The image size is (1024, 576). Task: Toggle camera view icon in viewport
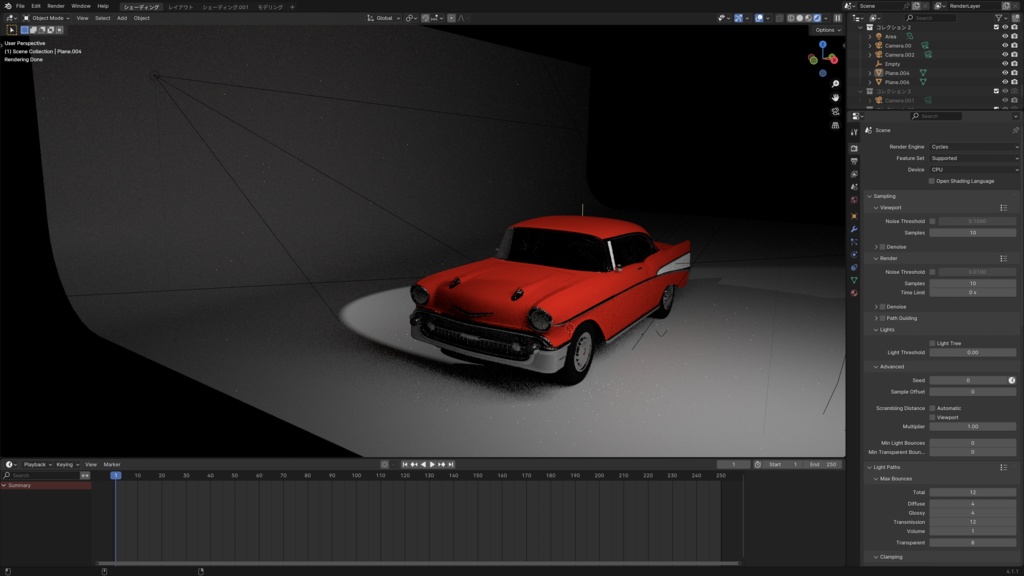[x=835, y=112]
